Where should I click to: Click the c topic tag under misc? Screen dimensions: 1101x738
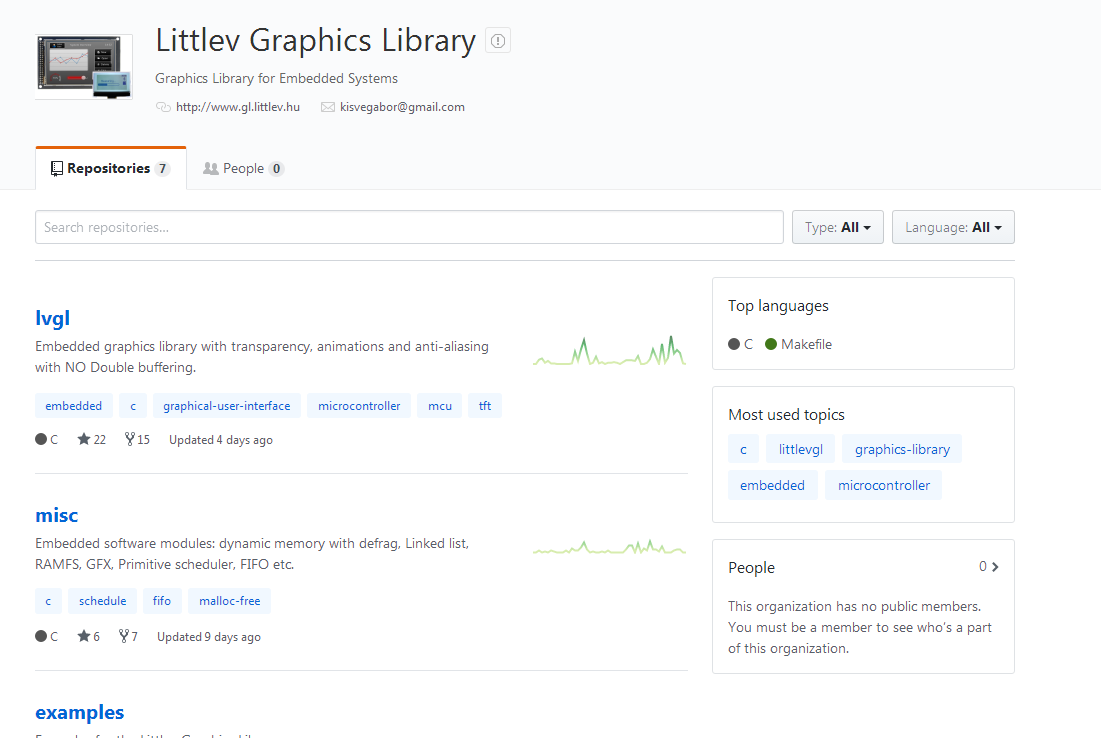point(48,601)
